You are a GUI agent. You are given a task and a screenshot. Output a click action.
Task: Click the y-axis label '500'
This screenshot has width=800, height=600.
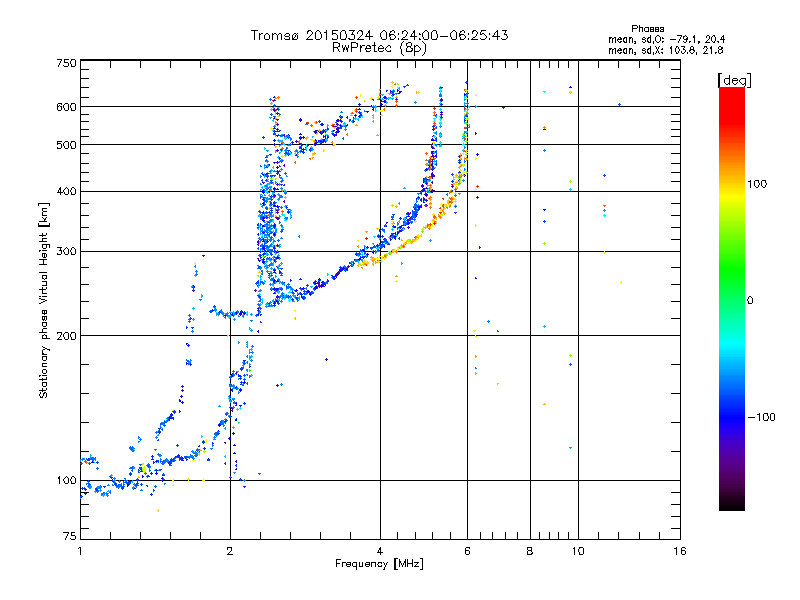click(x=66, y=145)
